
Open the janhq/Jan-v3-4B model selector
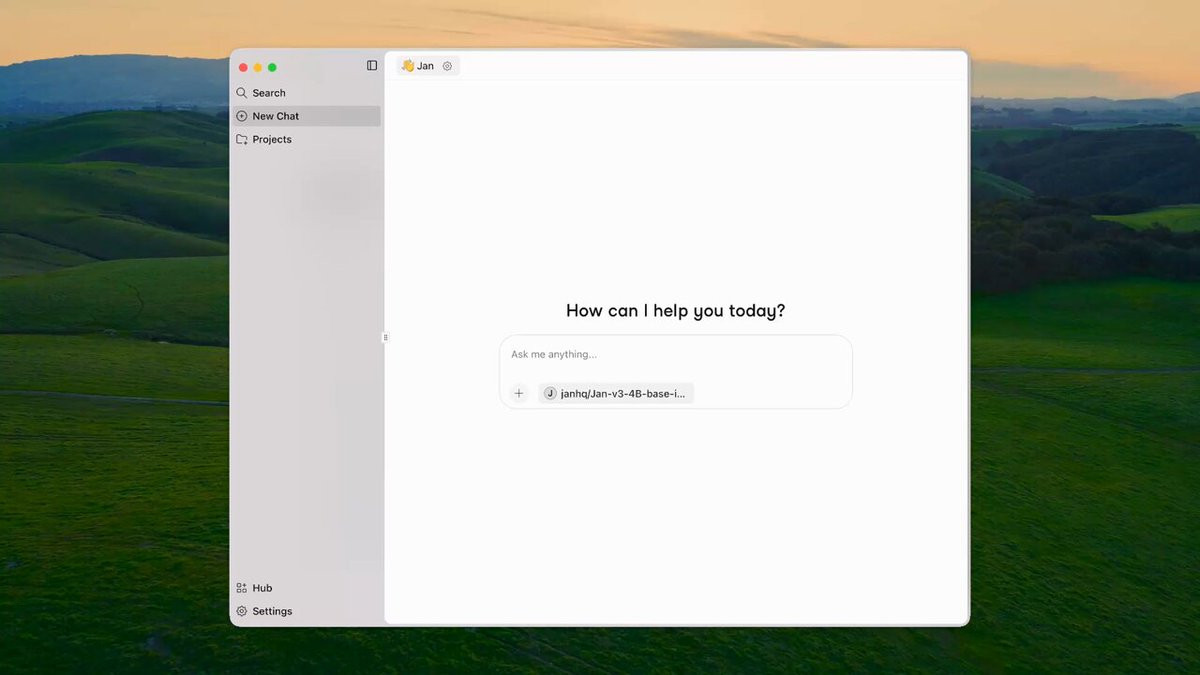pos(616,393)
